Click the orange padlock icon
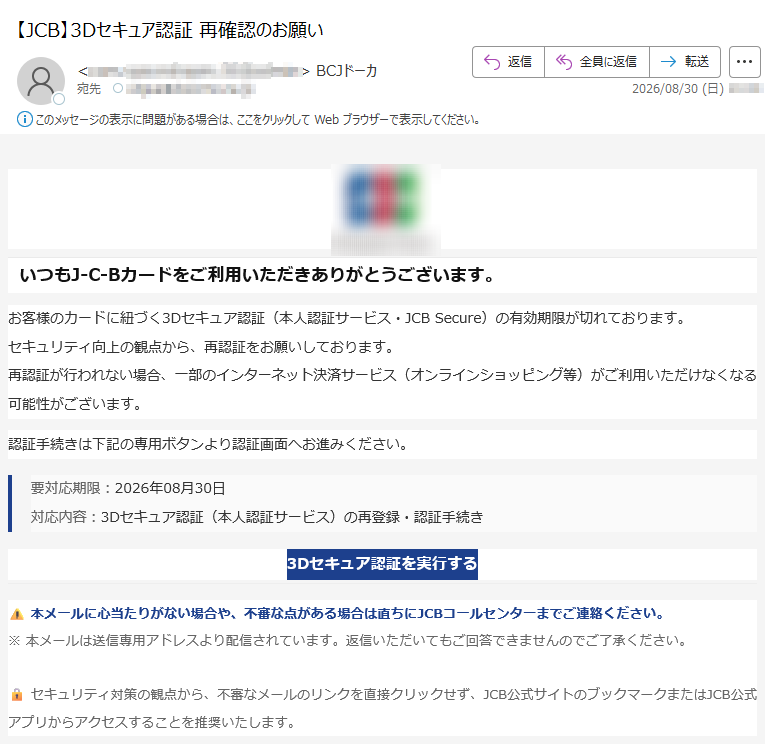This screenshot has height=744, width=765. click(x=17, y=694)
